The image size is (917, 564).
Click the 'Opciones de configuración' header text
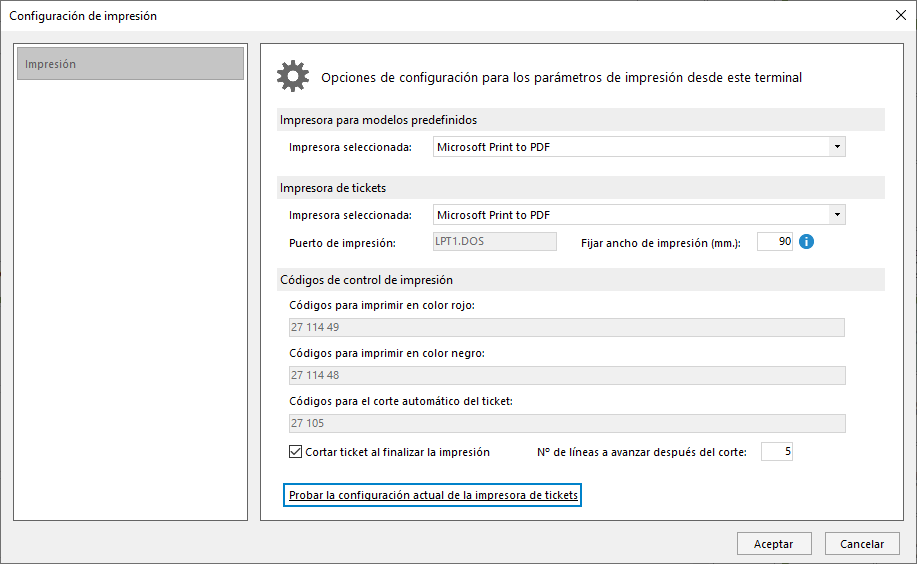561,77
